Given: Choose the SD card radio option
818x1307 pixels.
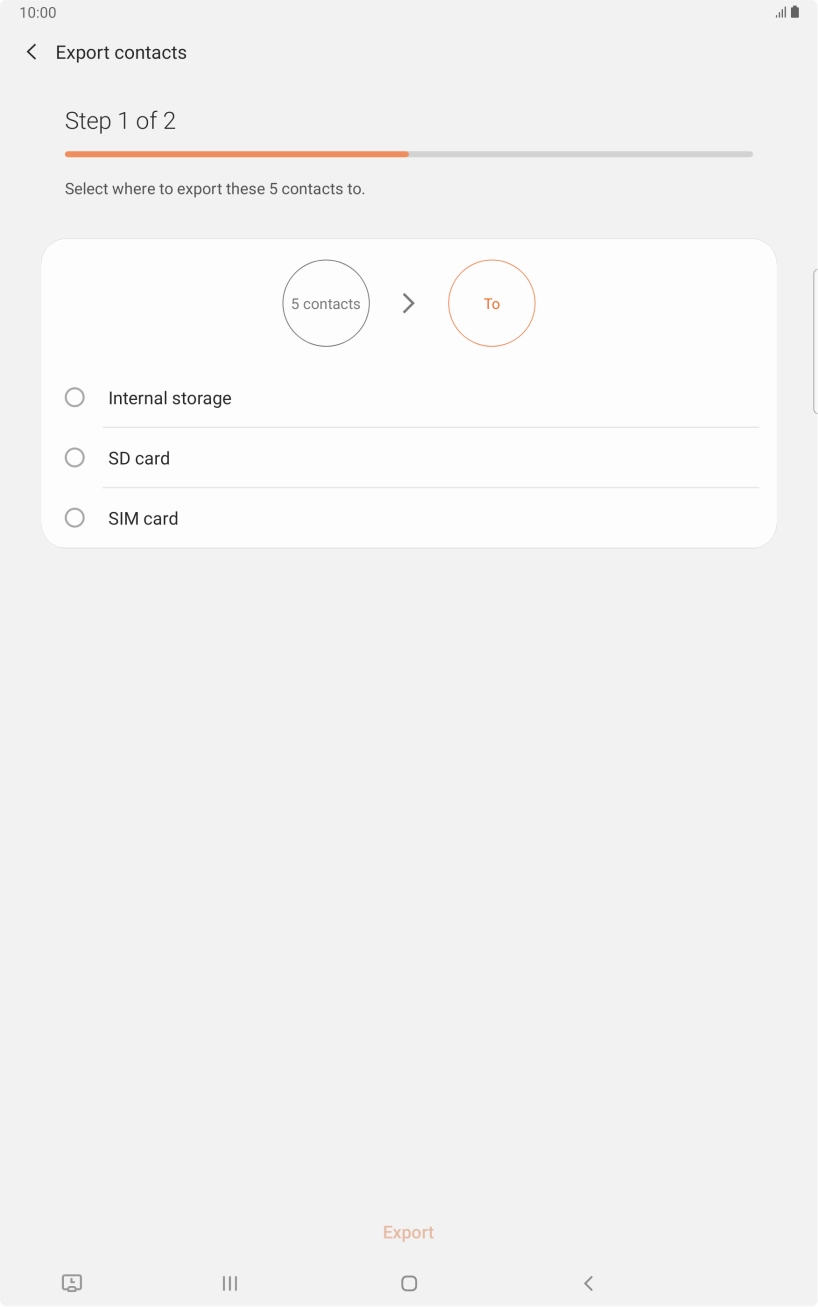Looking at the screenshot, I should point(75,458).
